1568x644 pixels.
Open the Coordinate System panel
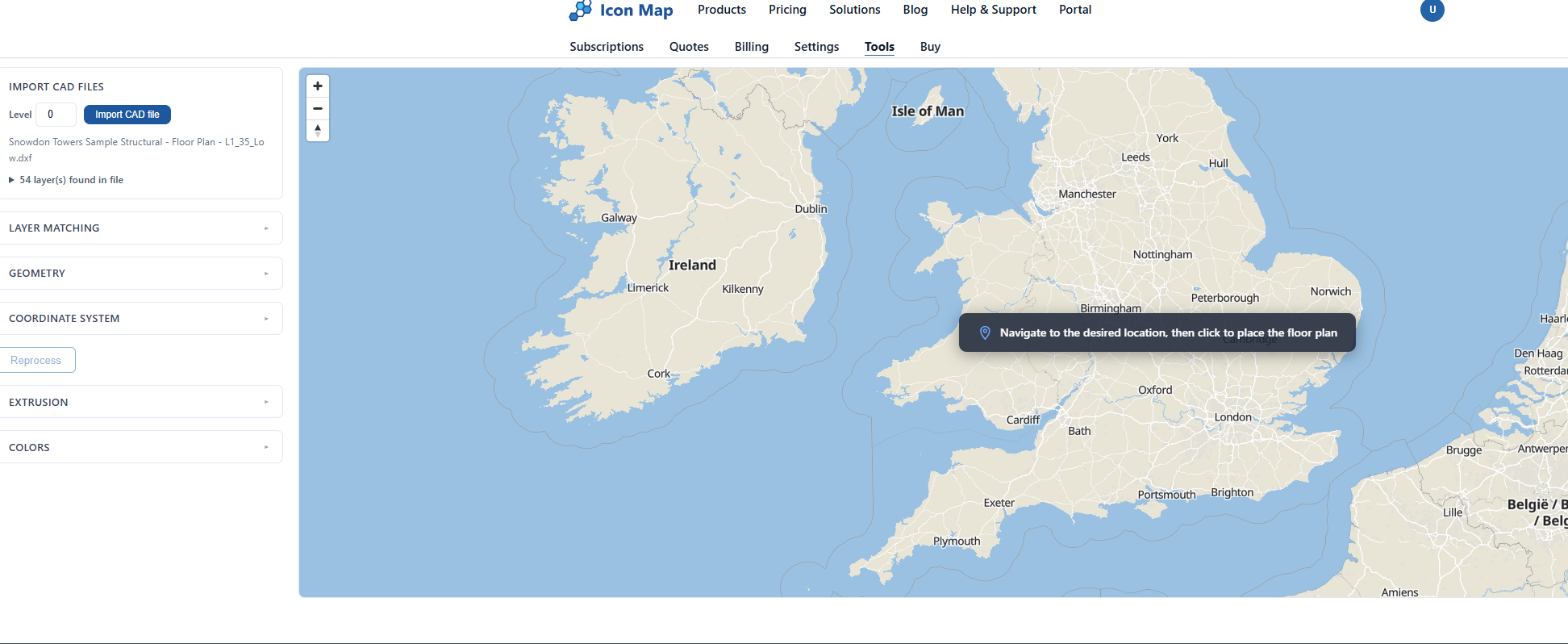(141, 319)
